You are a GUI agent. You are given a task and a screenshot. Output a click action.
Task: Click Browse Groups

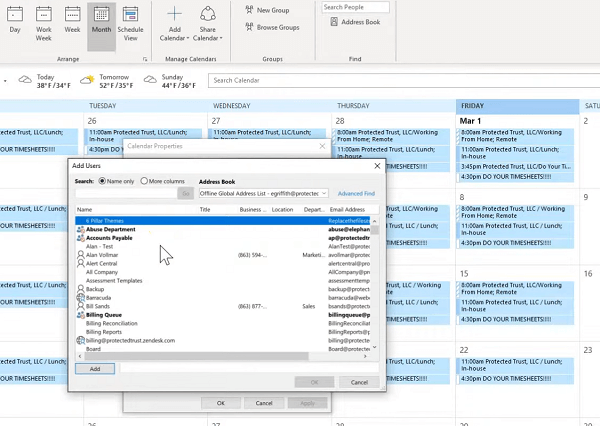272,27
